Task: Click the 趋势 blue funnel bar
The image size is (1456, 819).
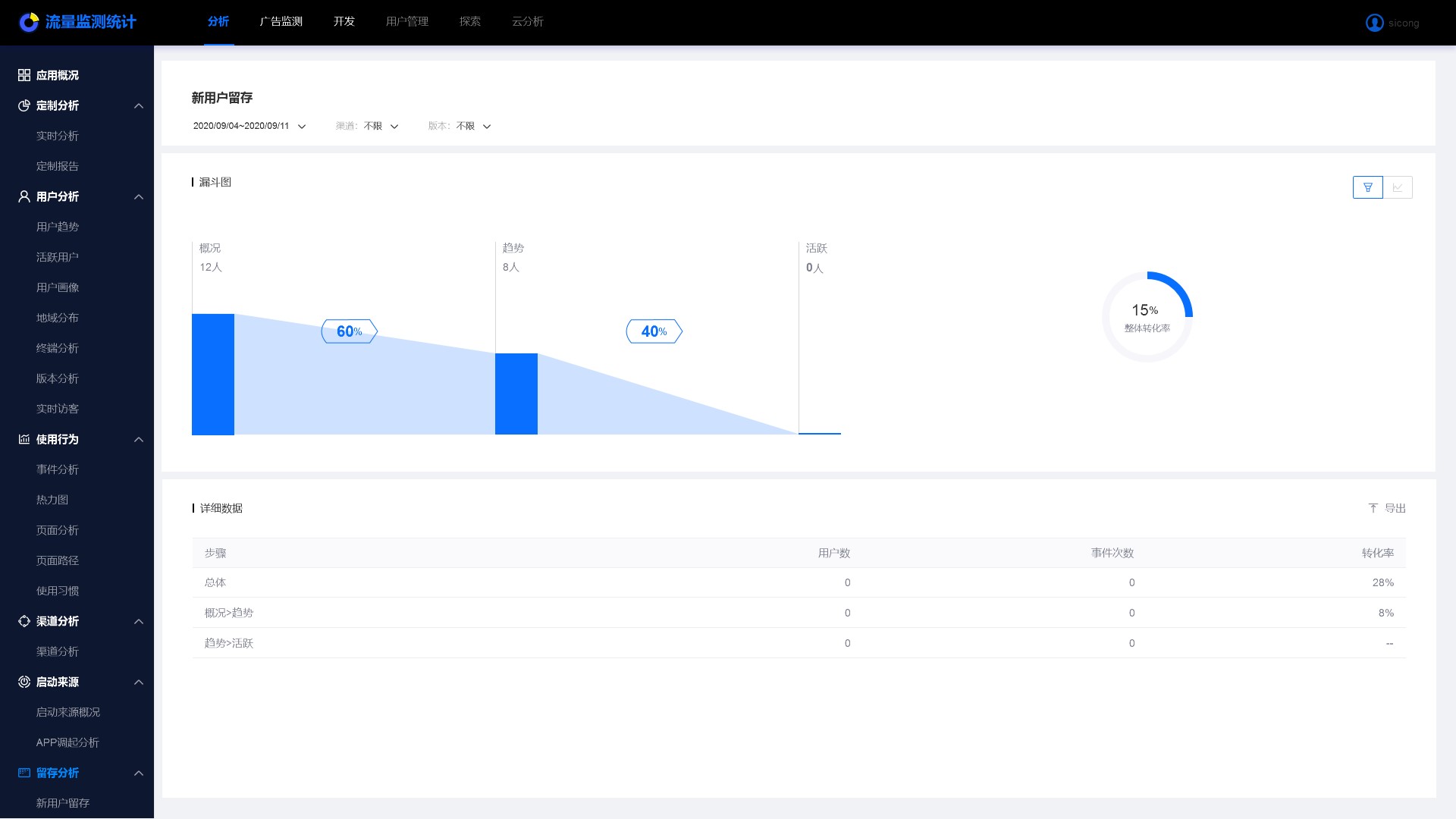Action: click(x=516, y=394)
